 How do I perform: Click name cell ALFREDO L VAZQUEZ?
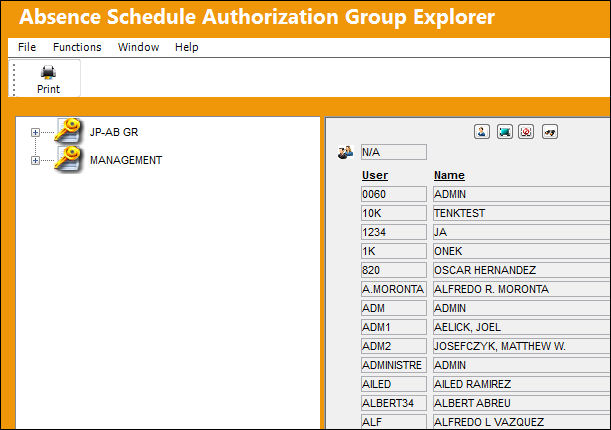pyautogui.click(x=522, y=422)
